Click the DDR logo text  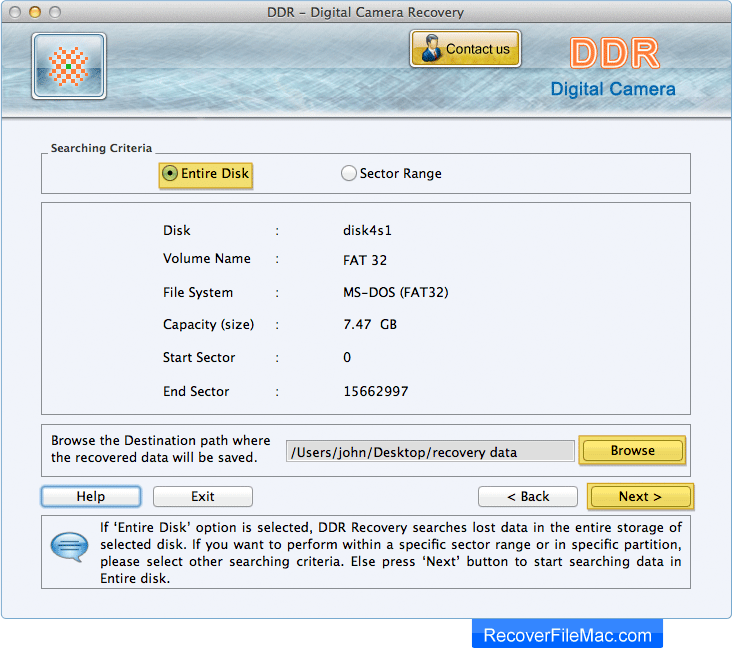614,53
